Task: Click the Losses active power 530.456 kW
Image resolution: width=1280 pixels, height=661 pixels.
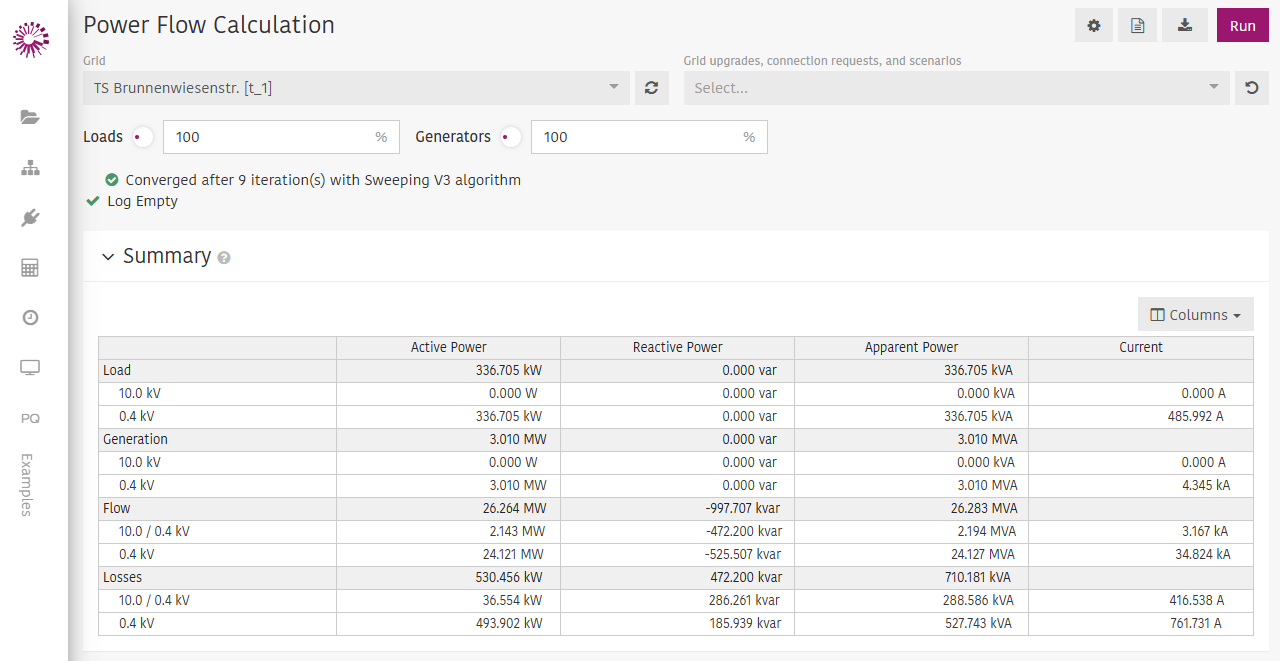Action: pyautogui.click(x=509, y=577)
